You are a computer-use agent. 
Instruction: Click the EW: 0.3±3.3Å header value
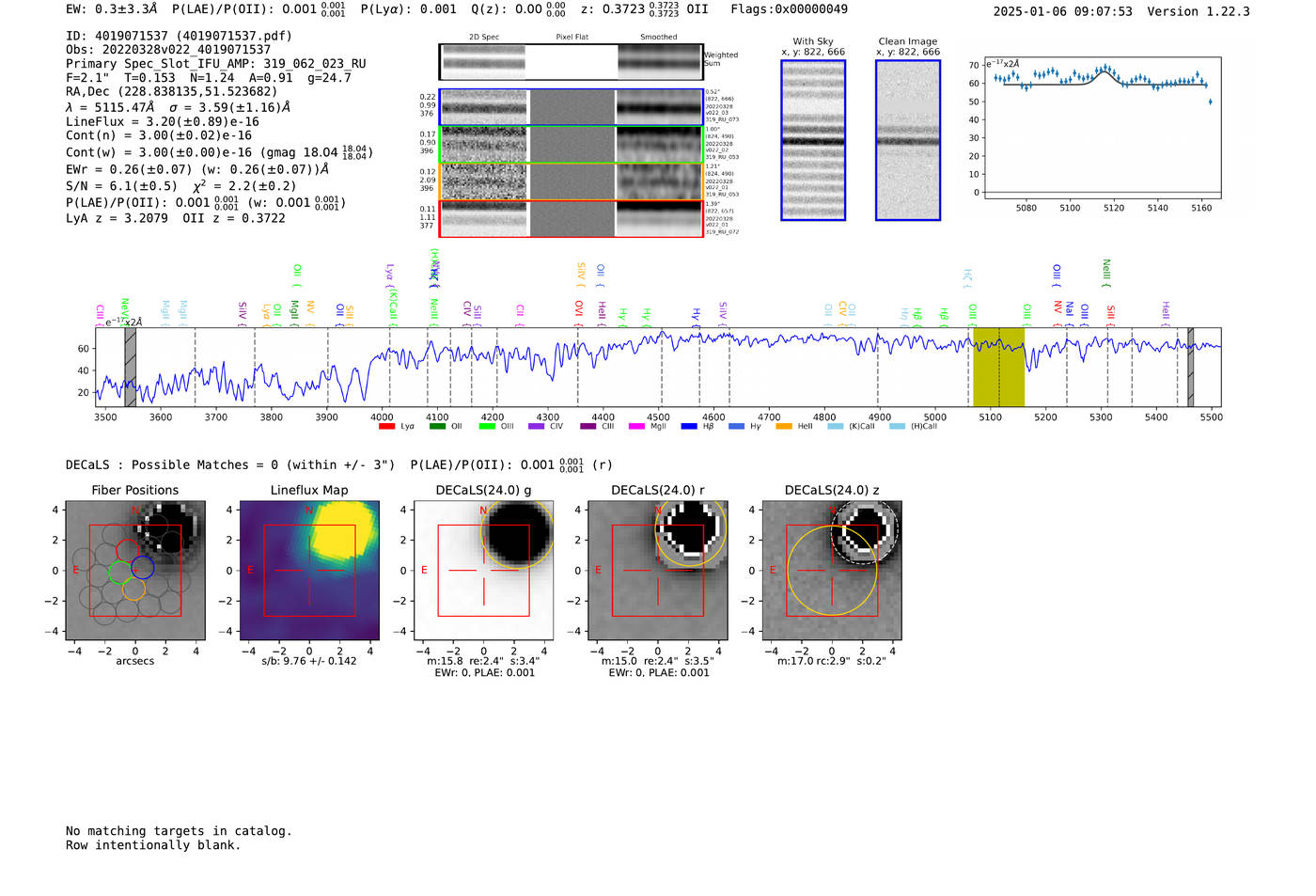coord(112,9)
